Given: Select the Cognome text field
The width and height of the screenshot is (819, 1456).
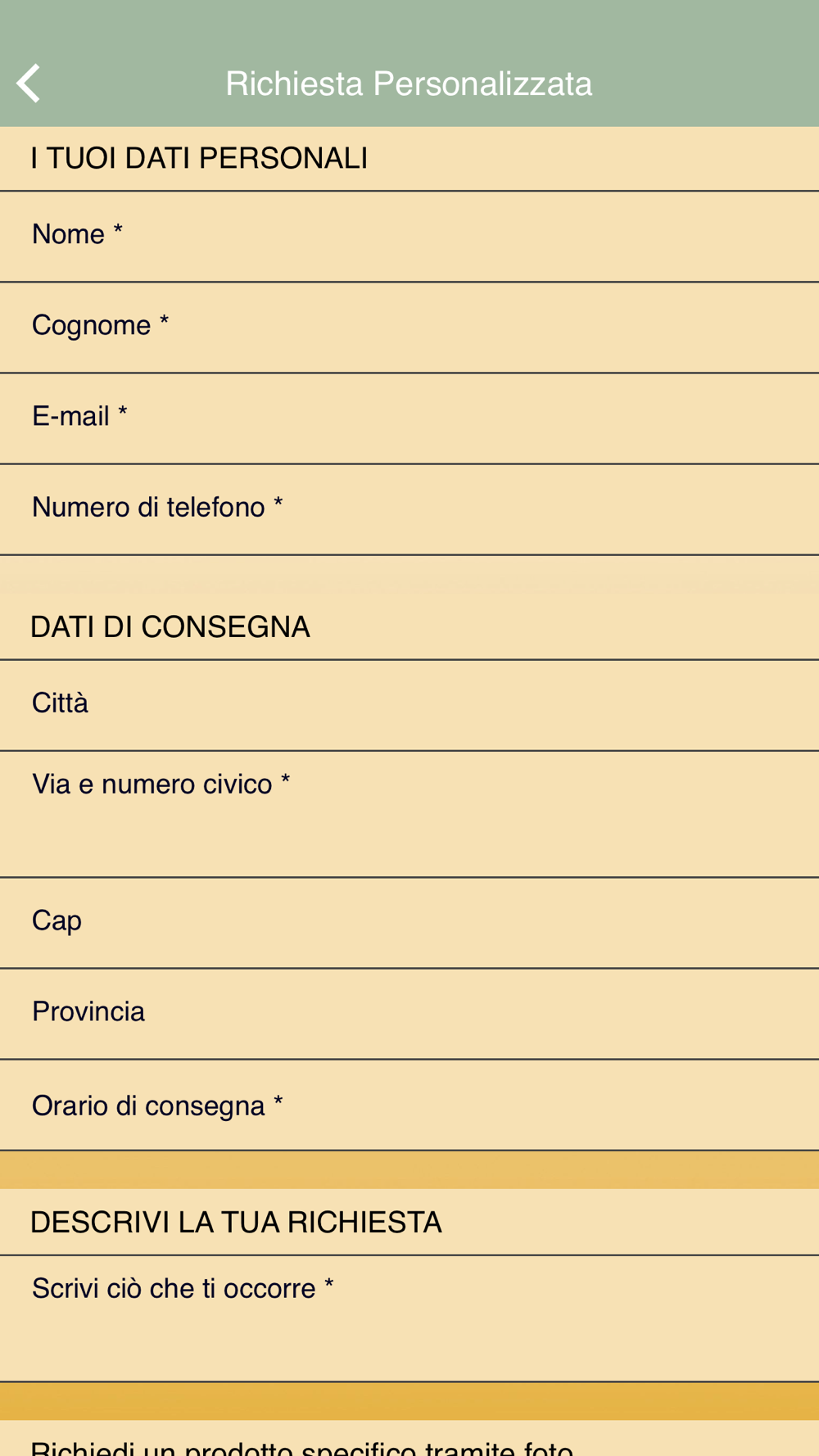Looking at the screenshot, I should [x=409, y=327].
